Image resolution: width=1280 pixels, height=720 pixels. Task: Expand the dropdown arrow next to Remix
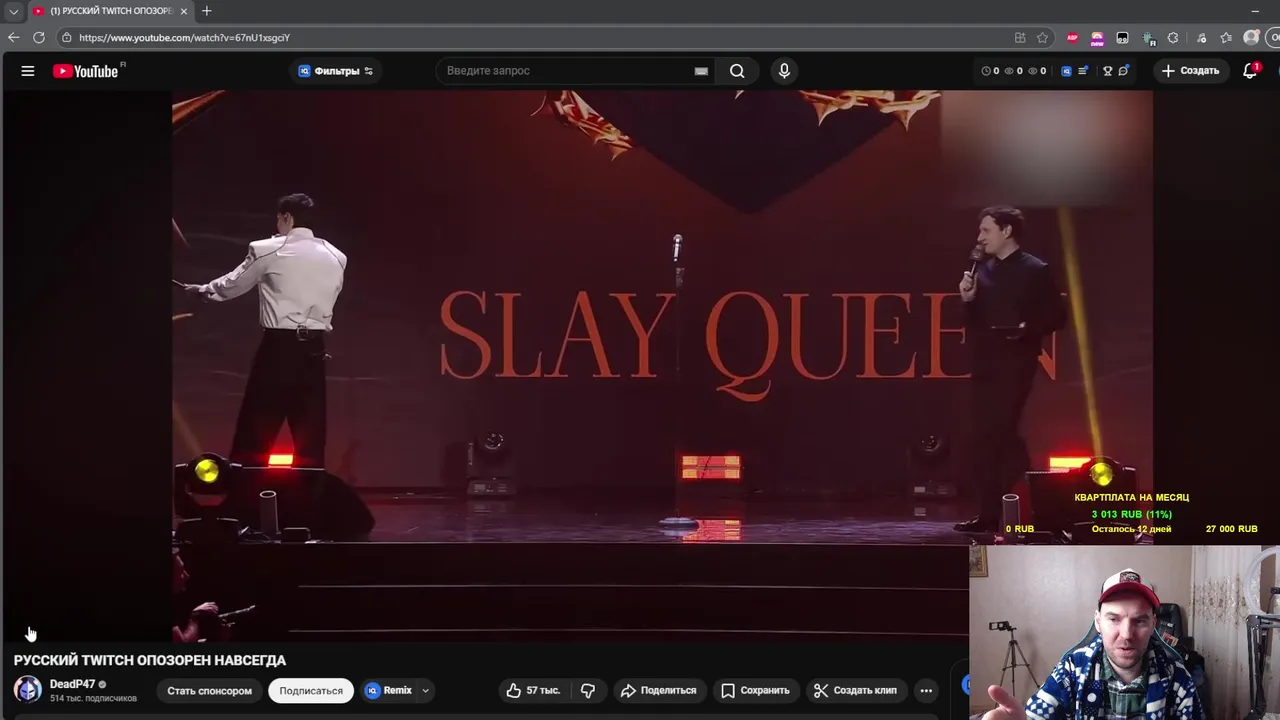[425, 690]
